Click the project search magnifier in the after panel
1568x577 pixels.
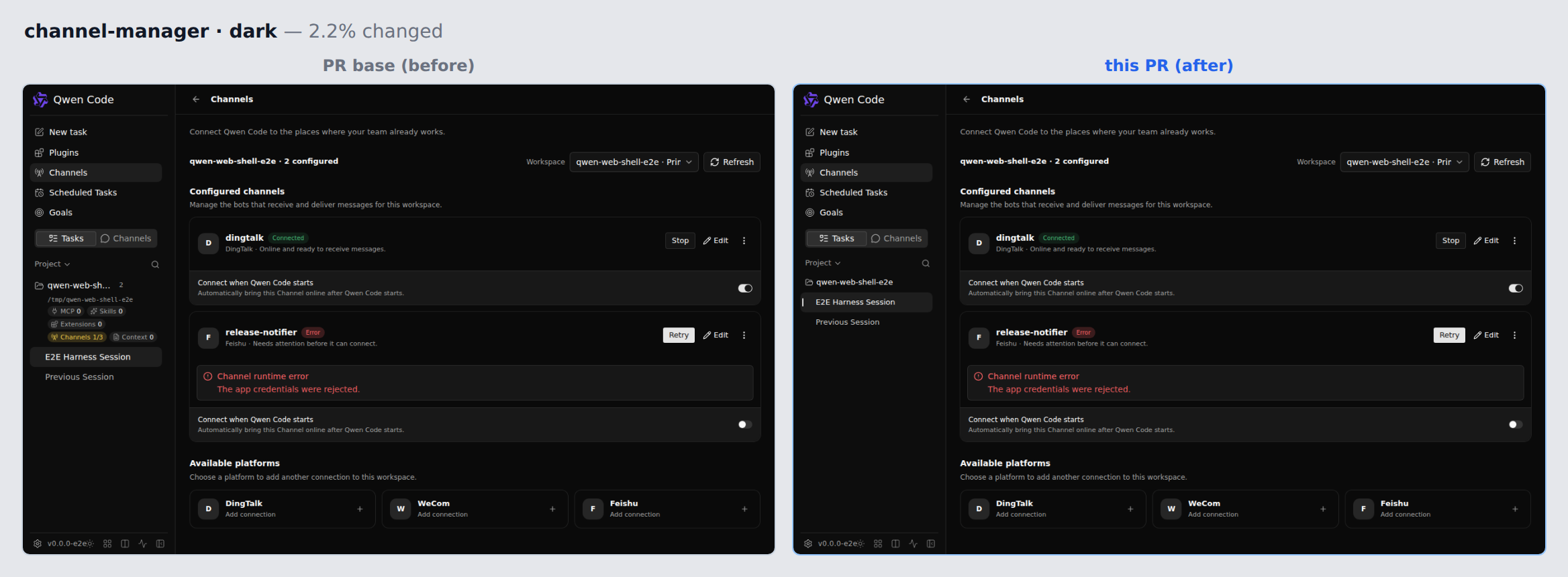[926, 263]
